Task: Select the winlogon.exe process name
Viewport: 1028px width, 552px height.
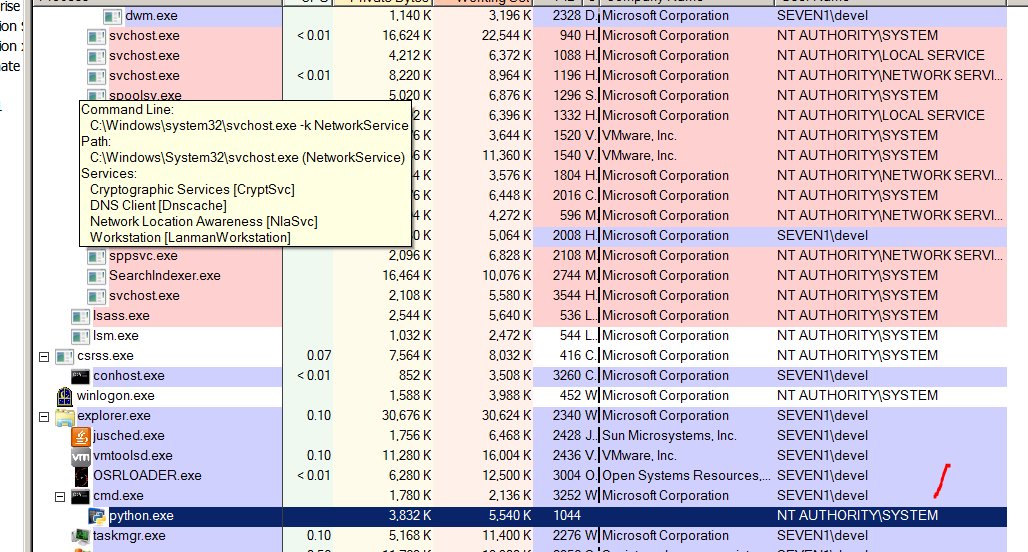Action: [116, 396]
